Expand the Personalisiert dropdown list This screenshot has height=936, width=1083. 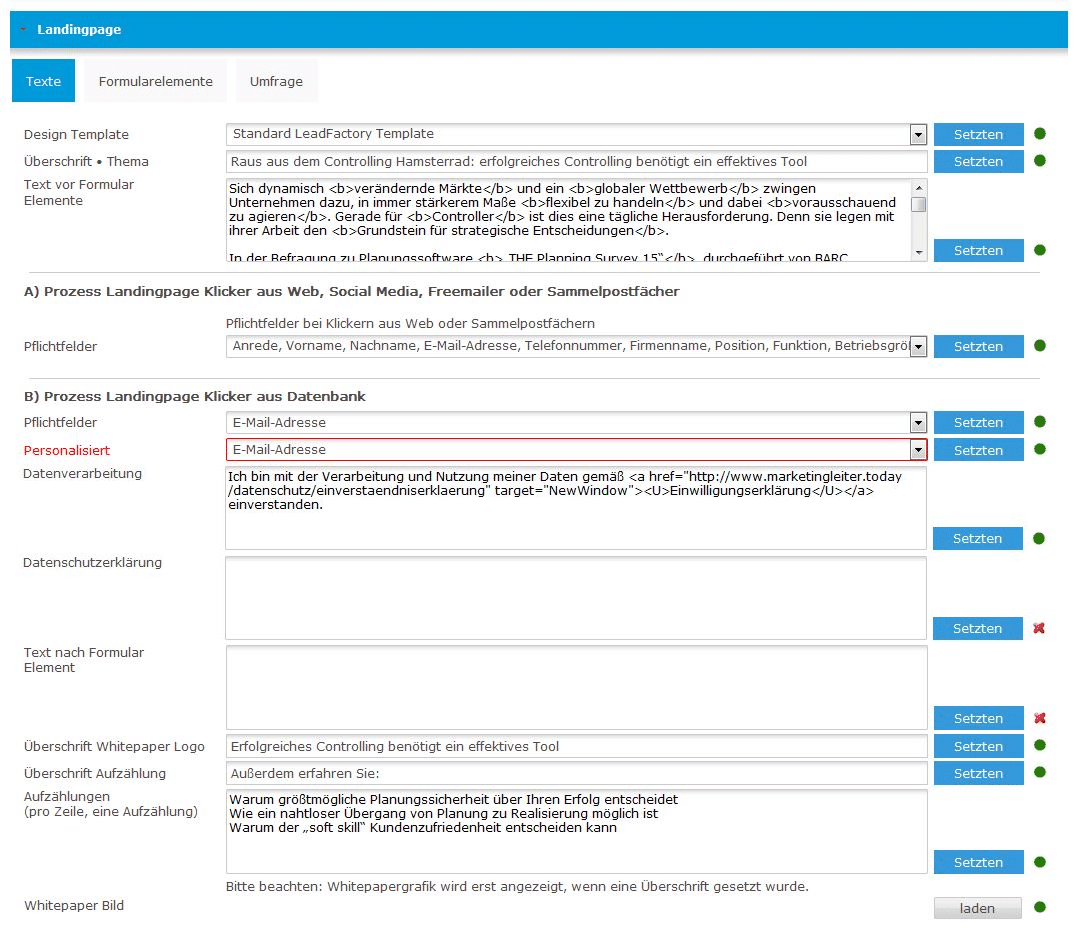pyautogui.click(x=918, y=450)
